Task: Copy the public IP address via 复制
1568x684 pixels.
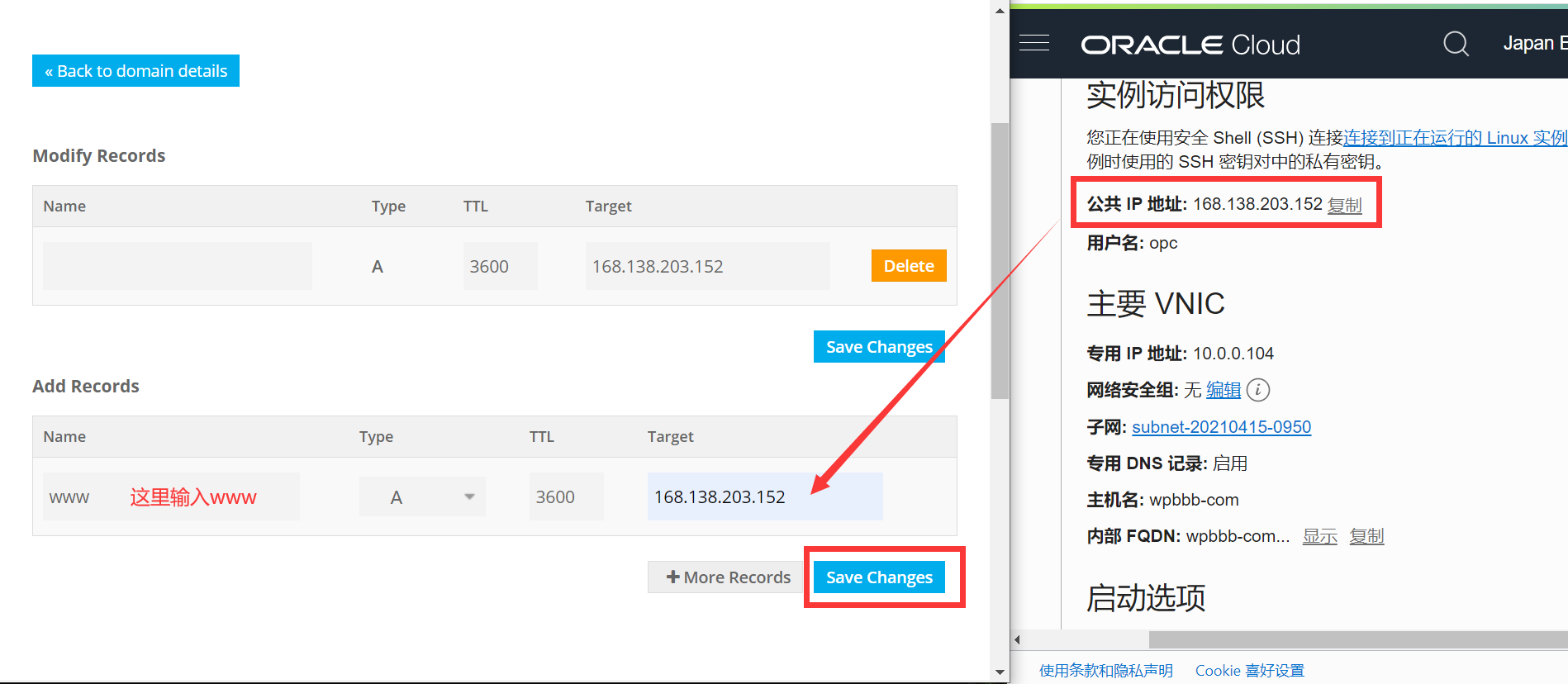Action: 1344,205
